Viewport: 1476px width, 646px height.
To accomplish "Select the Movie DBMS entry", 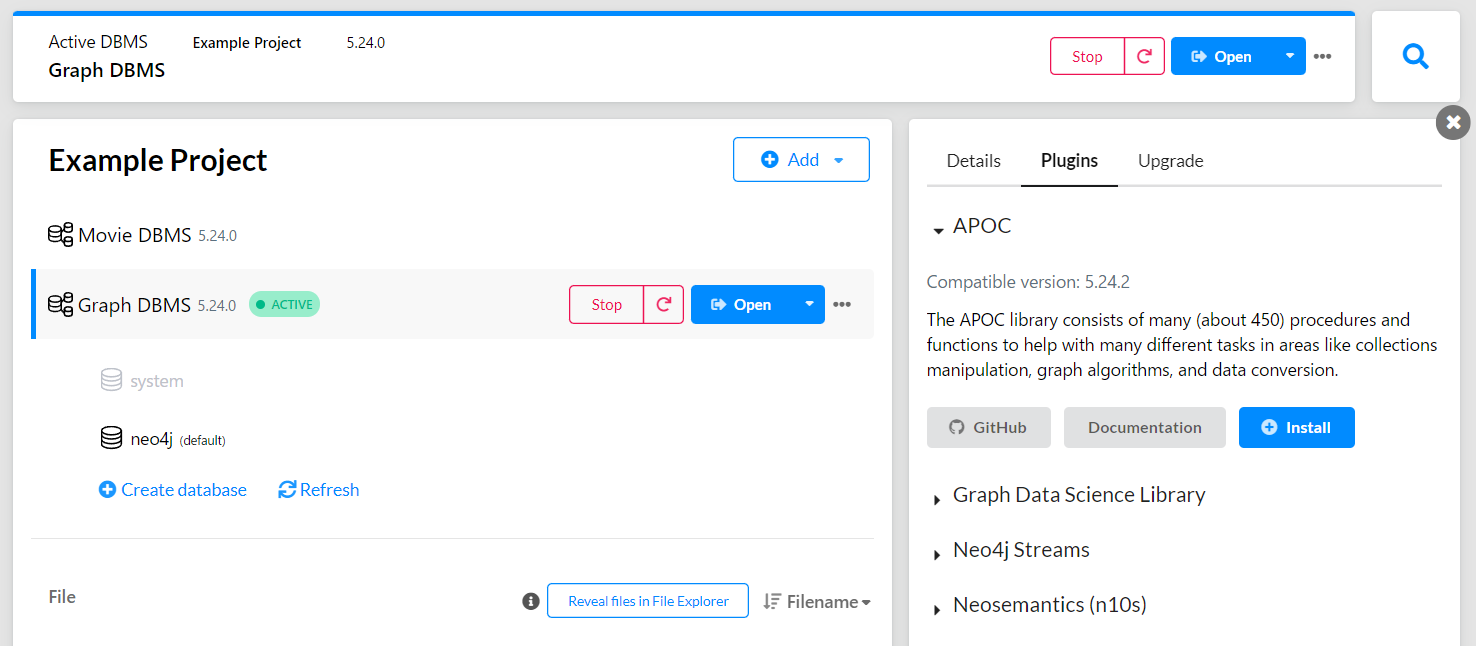I will [134, 236].
